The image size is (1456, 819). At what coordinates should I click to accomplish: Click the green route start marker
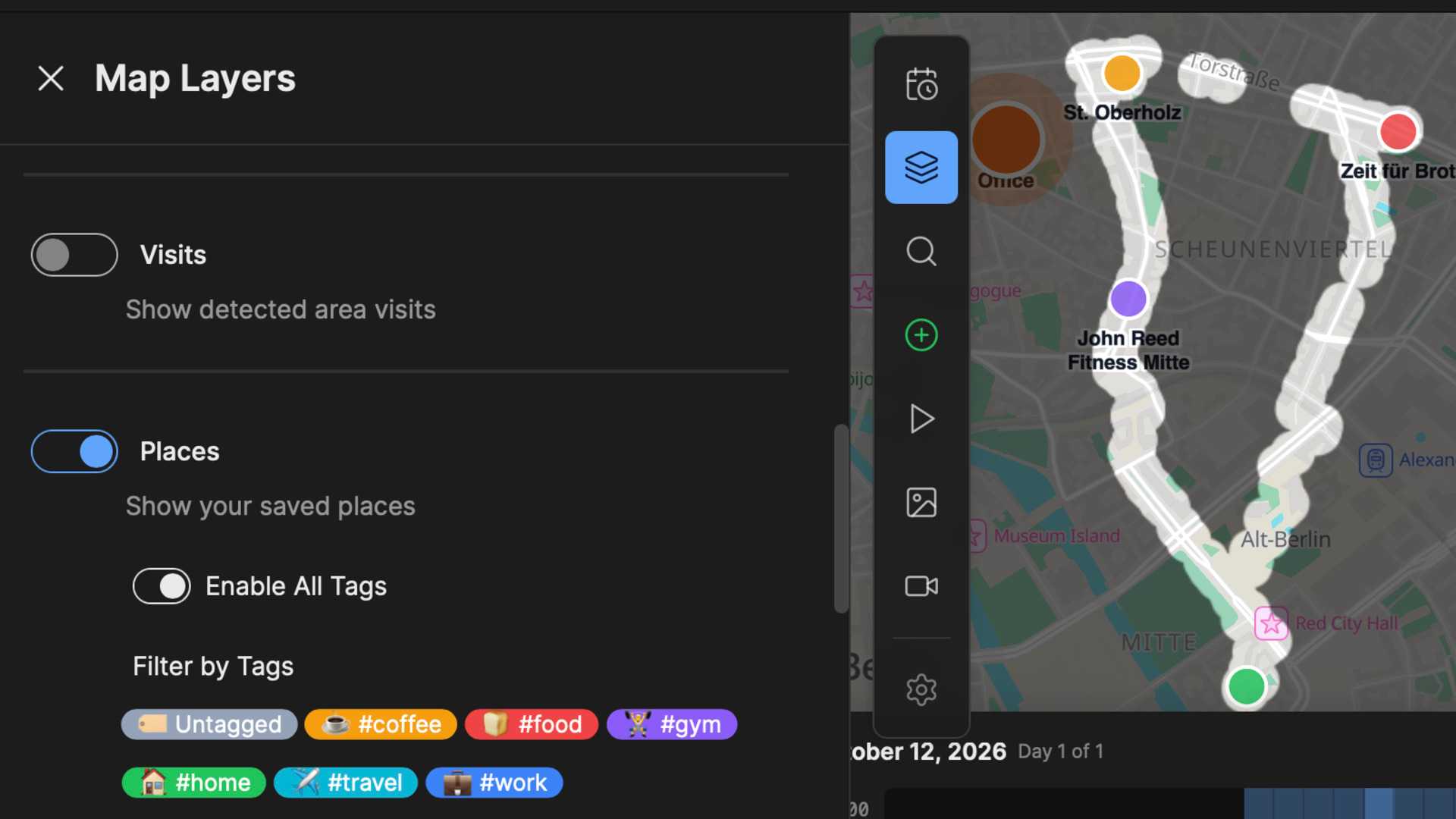[x=1247, y=687]
